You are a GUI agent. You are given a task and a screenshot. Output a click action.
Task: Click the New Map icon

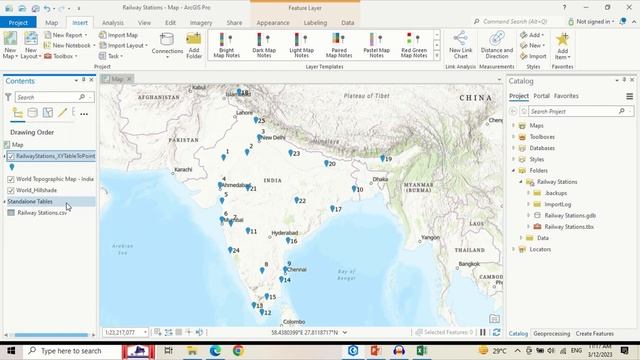tap(10, 39)
